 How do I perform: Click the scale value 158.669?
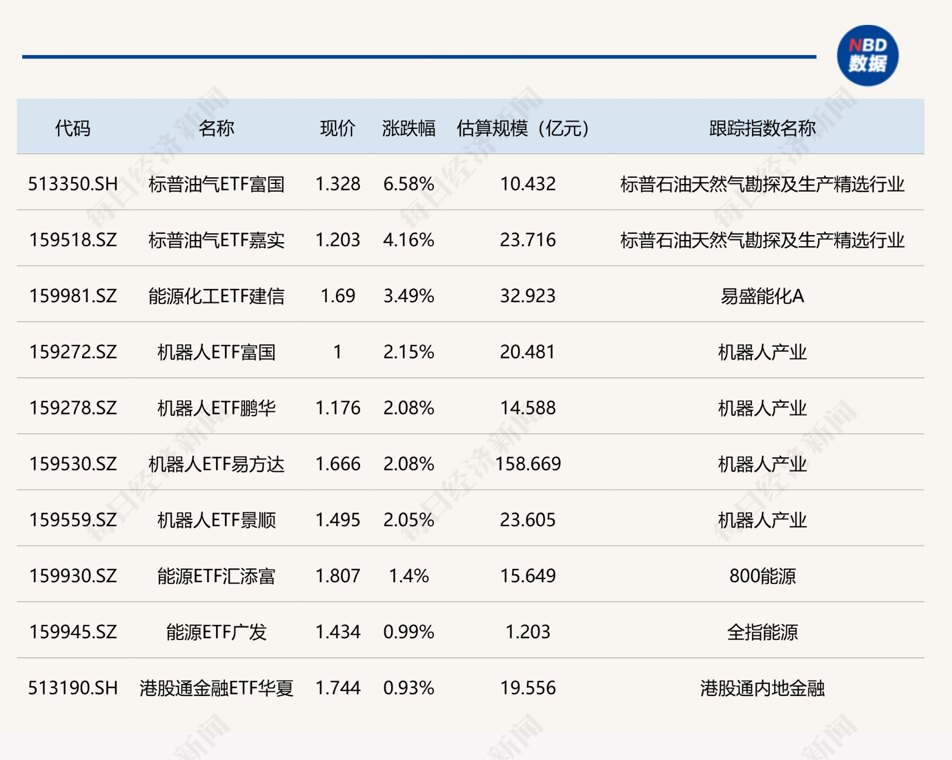pyautogui.click(x=528, y=464)
